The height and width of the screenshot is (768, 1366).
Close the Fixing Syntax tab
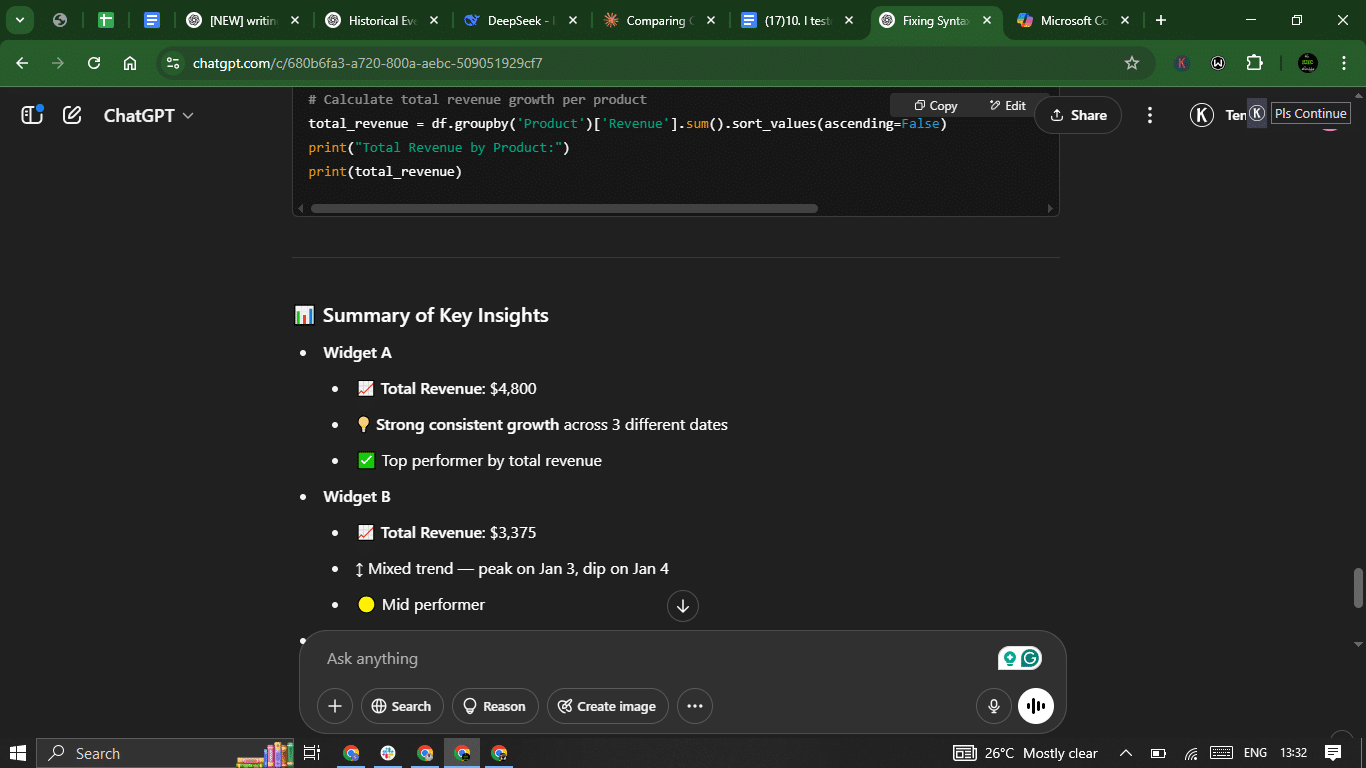[988, 20]
